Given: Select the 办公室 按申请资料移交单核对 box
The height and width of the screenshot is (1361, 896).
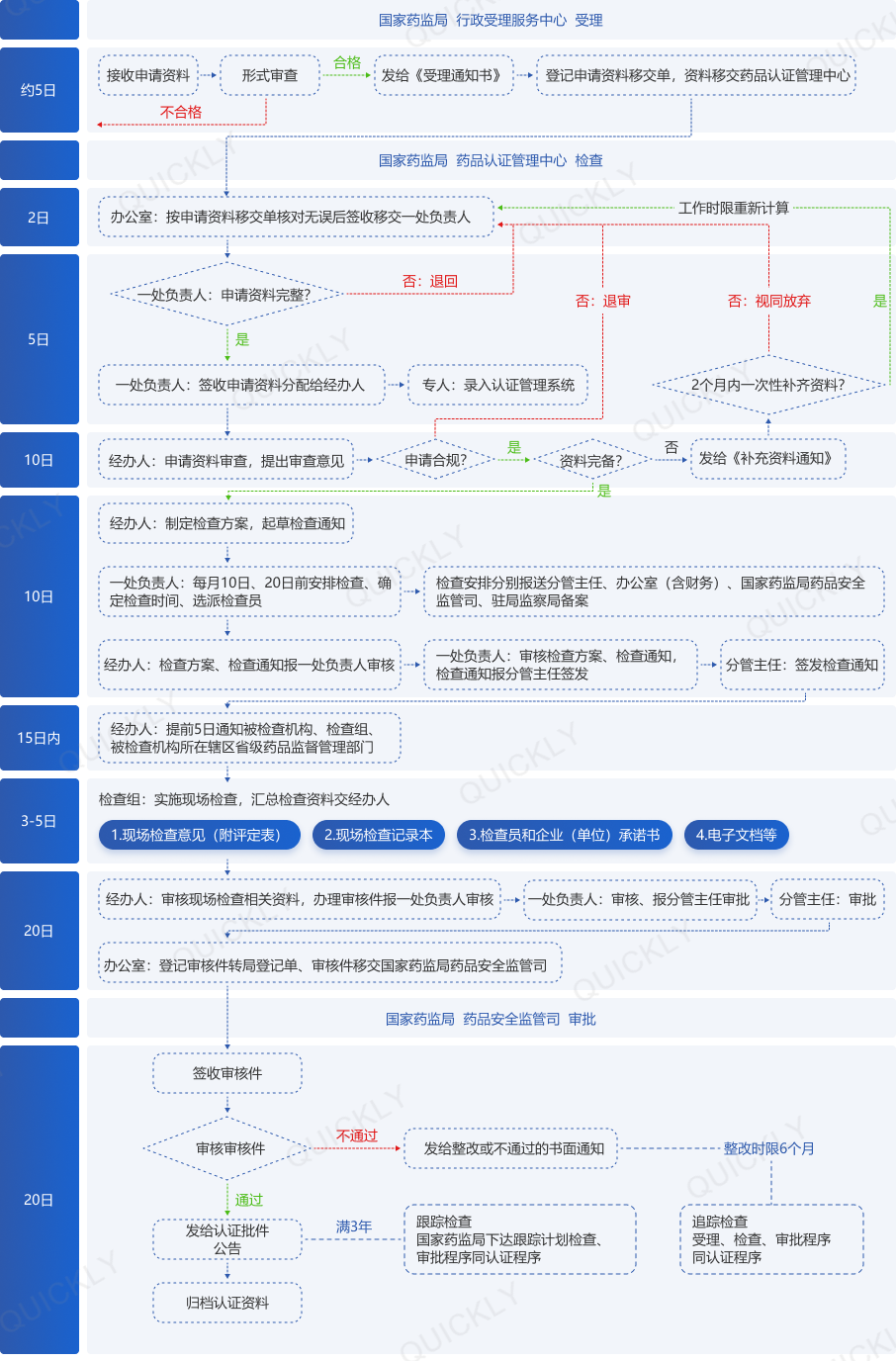Looking at the screenshot, I should 296,217.
